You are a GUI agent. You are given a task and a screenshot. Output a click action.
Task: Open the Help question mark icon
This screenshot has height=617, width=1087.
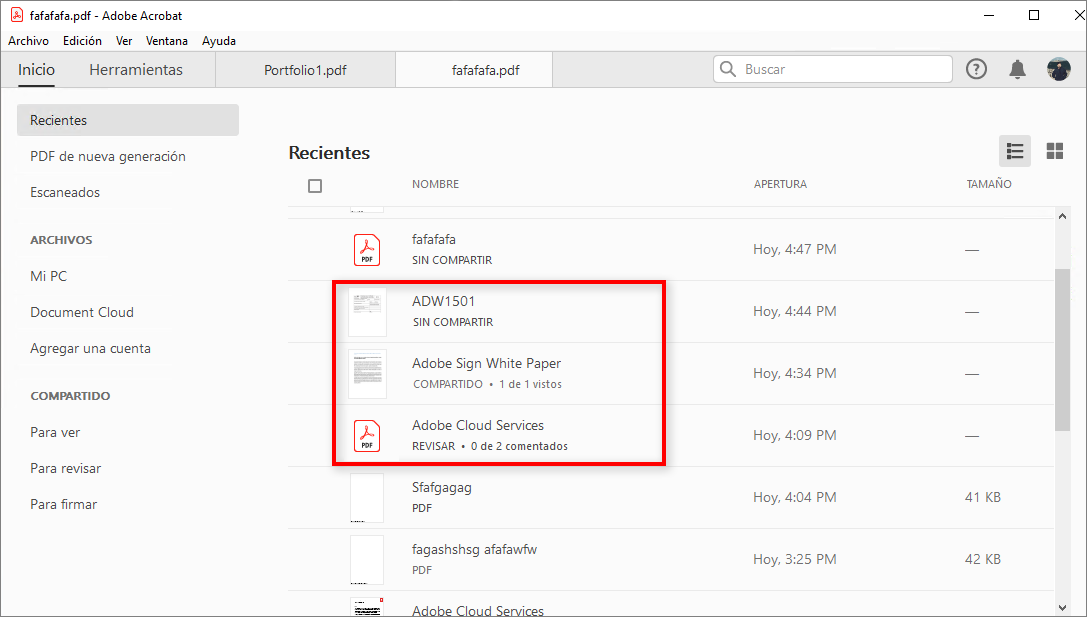point(976,69)
